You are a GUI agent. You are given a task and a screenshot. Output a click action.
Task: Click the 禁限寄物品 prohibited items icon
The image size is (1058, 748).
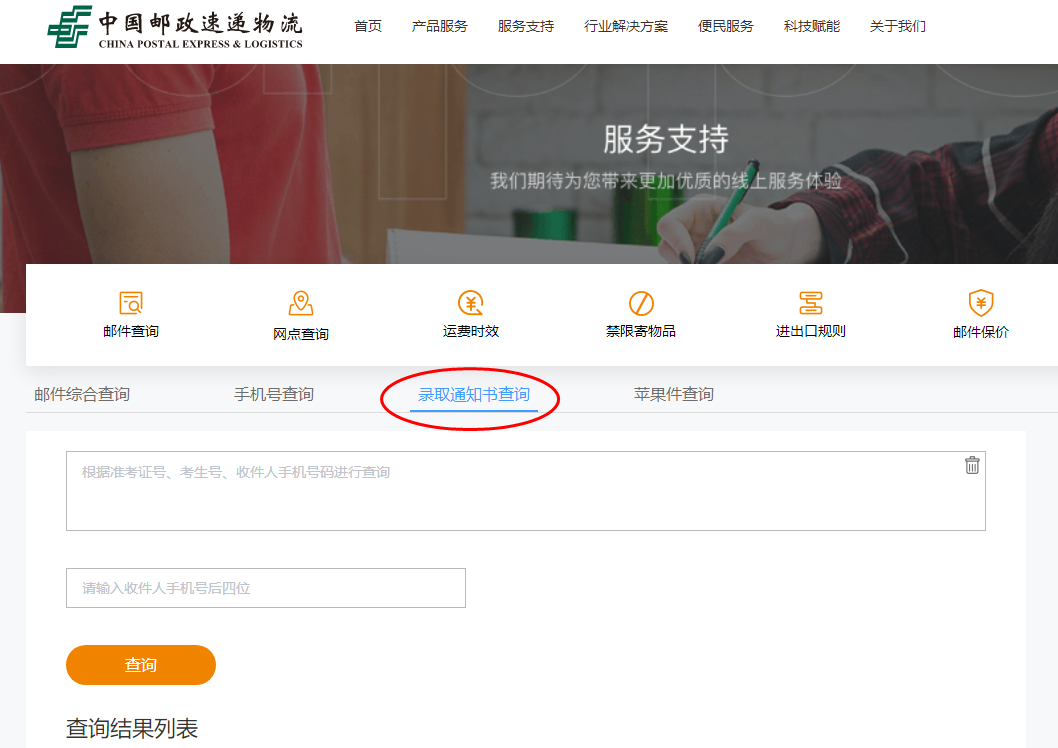coord(641,303)
